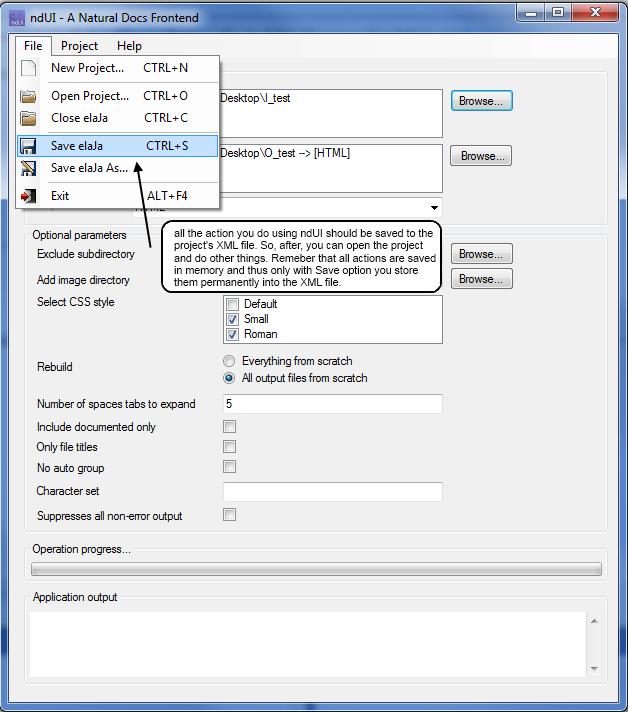Toggle the Include documented only checkbox
This screenshot has height=712, width=628.
tap(230, 427)
